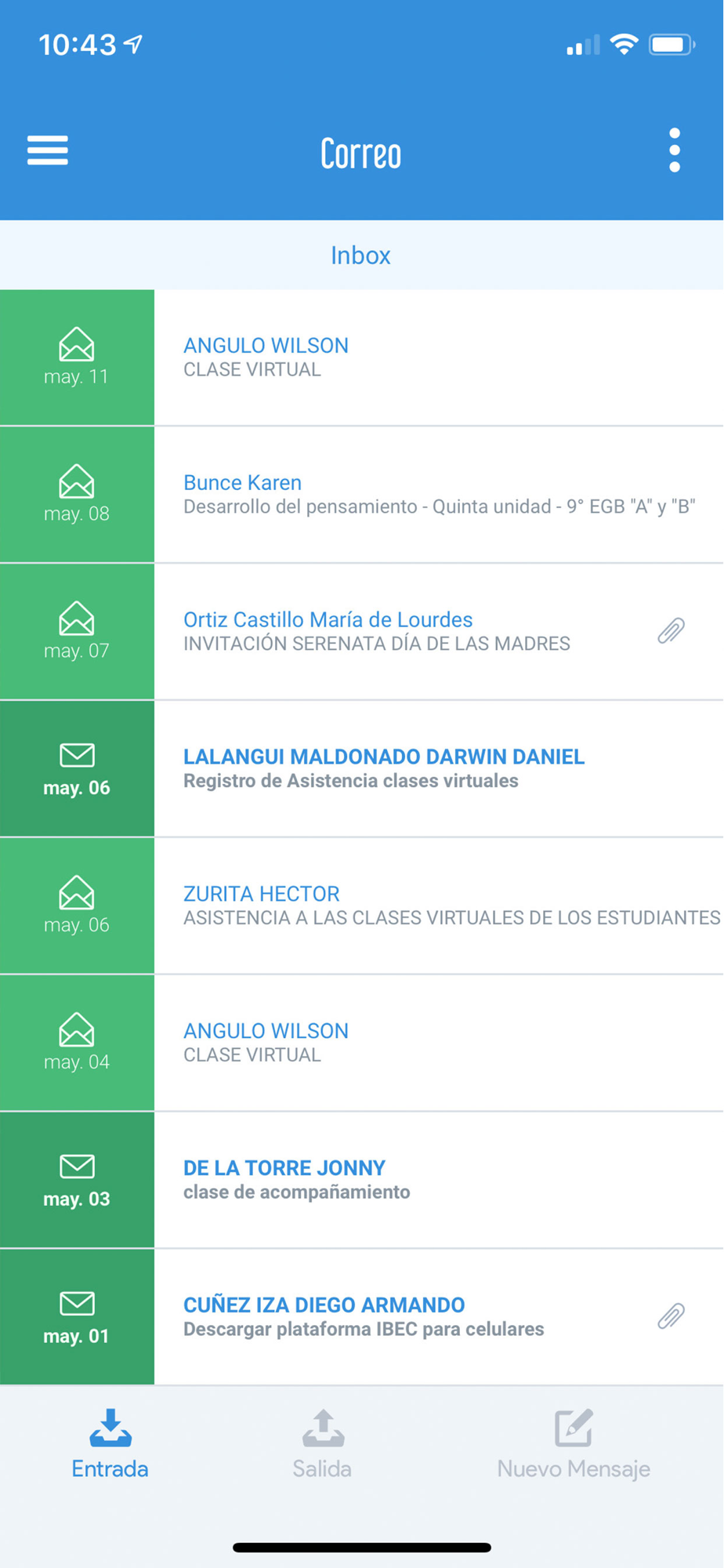Tap the opened envelope icon dated may. 04

[77, 1030]
